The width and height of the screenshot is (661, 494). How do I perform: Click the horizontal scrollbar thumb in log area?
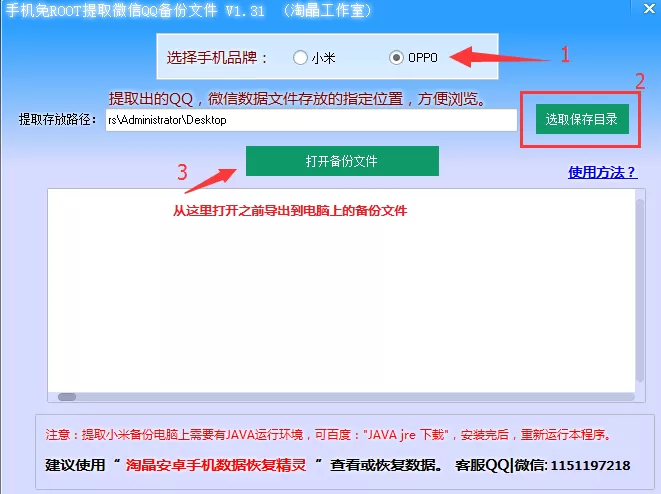[x=67, y=397]
